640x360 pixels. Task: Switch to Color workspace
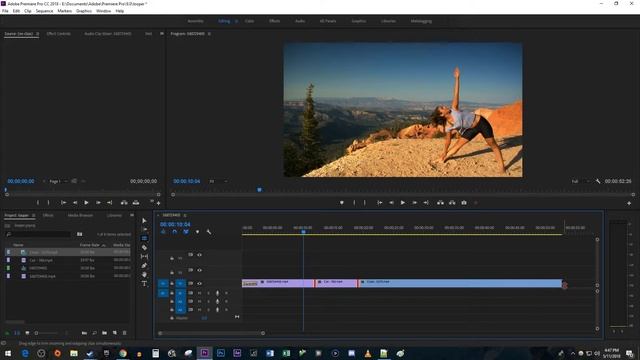click(249, 21)
